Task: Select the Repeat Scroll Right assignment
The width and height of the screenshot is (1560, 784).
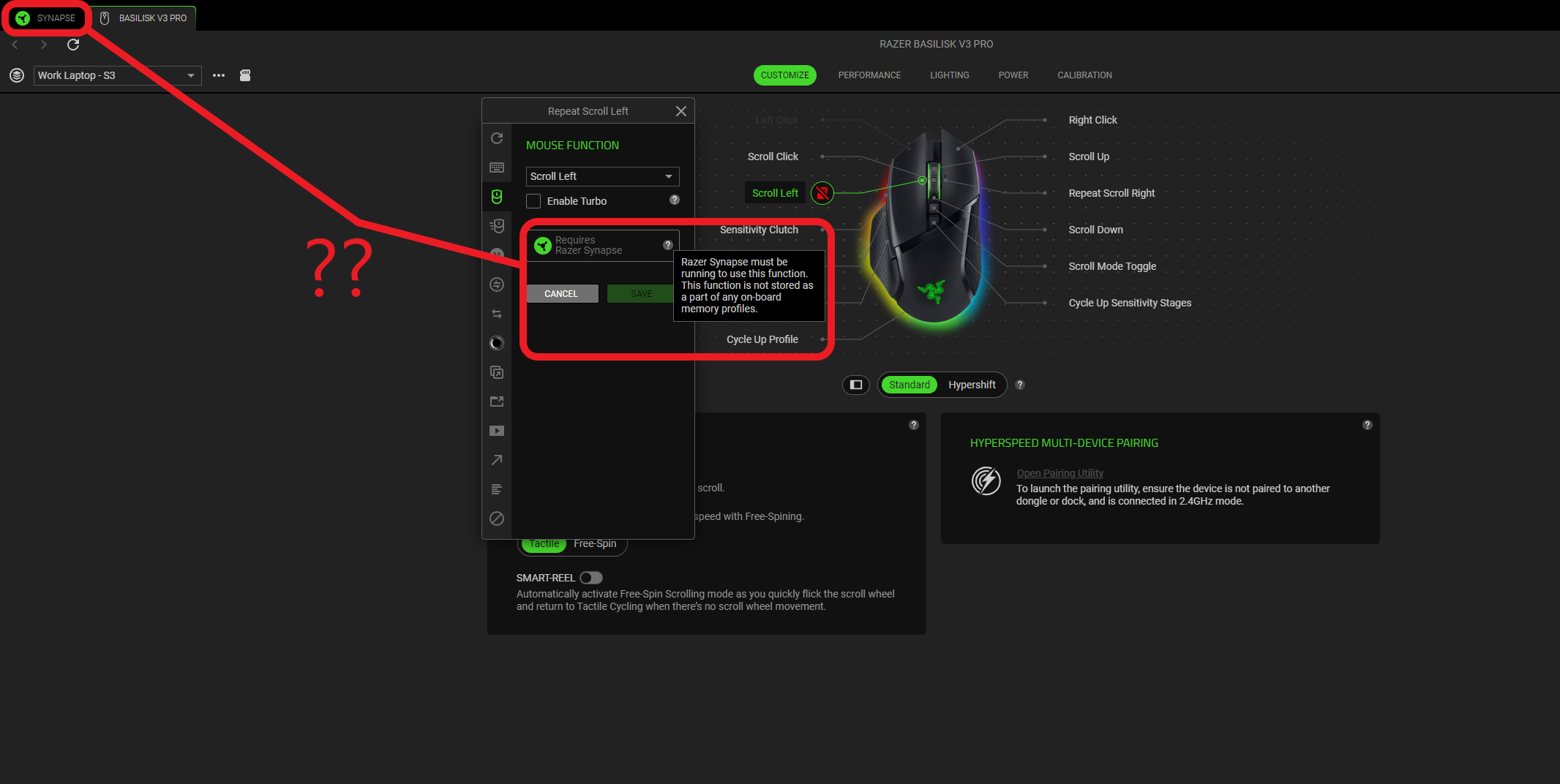Action: (x=1111, y=193)
